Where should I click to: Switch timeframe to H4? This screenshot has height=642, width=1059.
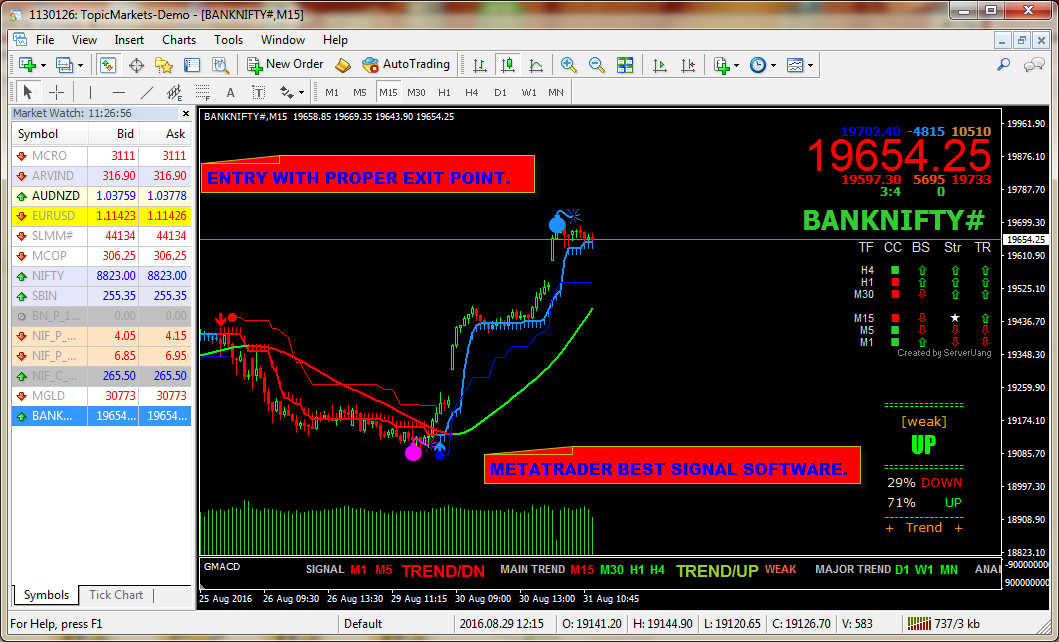(x=471, y=92)
